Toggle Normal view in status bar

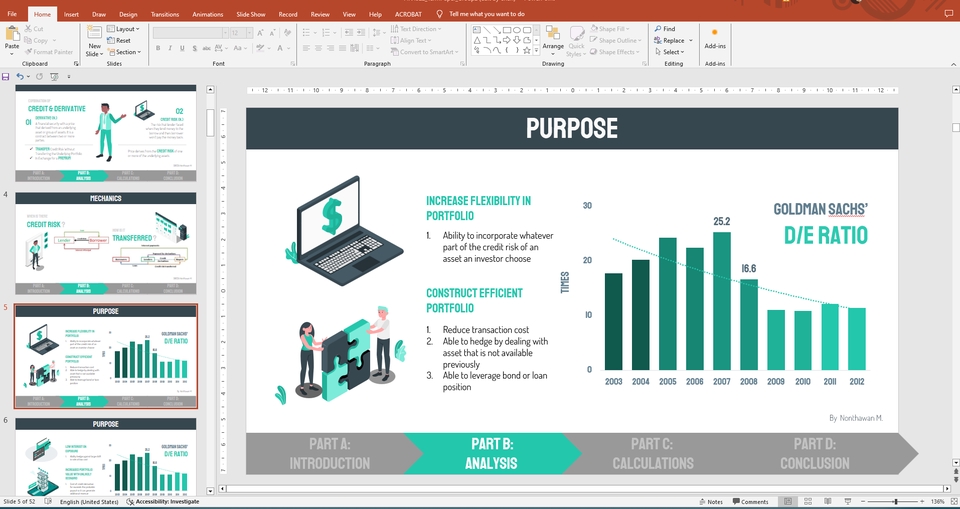(788, 502)
